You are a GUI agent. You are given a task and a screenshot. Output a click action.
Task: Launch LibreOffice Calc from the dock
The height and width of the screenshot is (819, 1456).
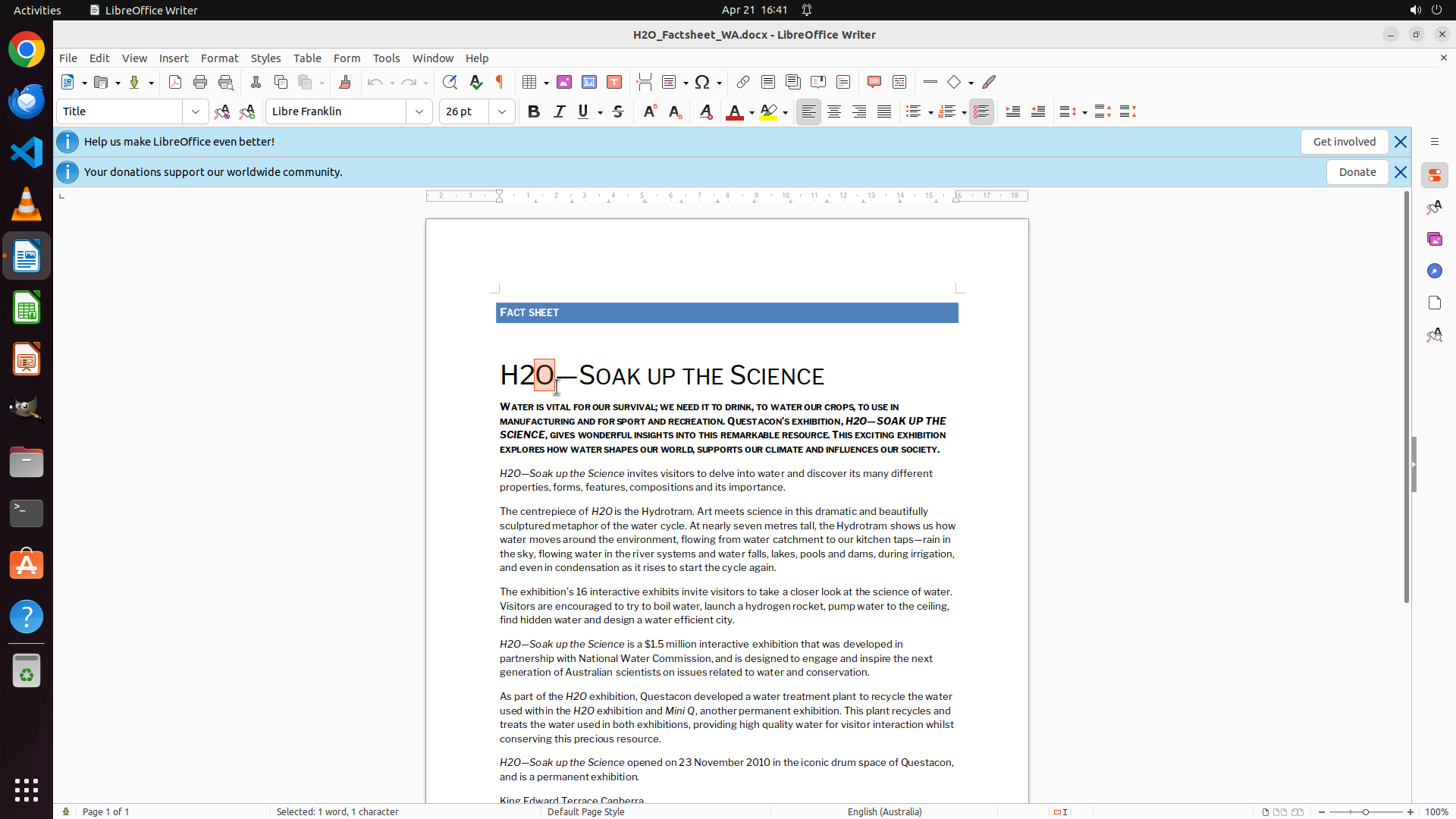(x=27, y=308)
